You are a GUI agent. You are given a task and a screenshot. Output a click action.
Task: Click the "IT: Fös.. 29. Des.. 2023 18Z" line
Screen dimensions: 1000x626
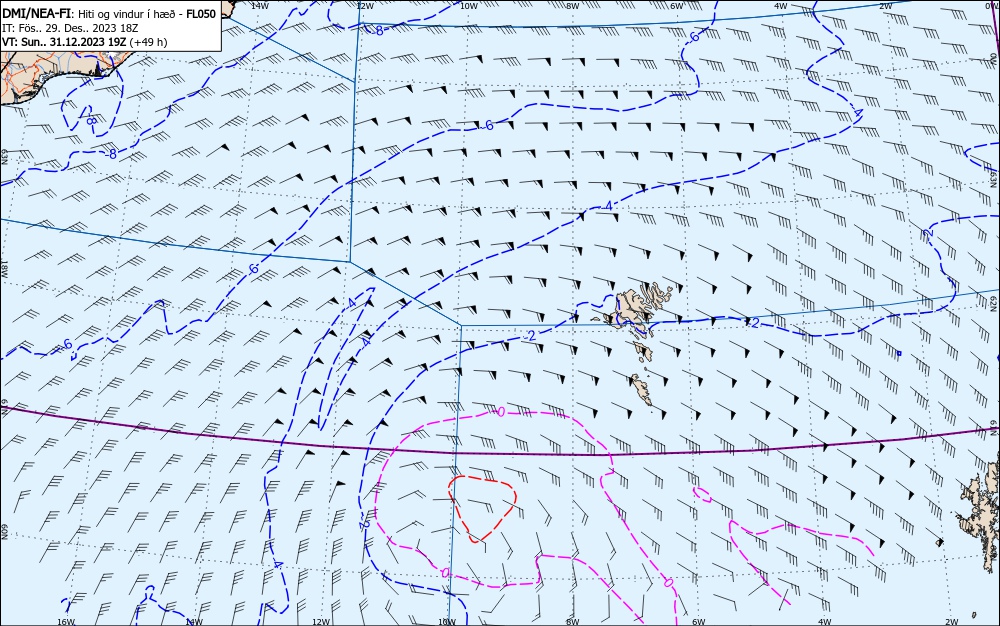click(x=70, y=28)
